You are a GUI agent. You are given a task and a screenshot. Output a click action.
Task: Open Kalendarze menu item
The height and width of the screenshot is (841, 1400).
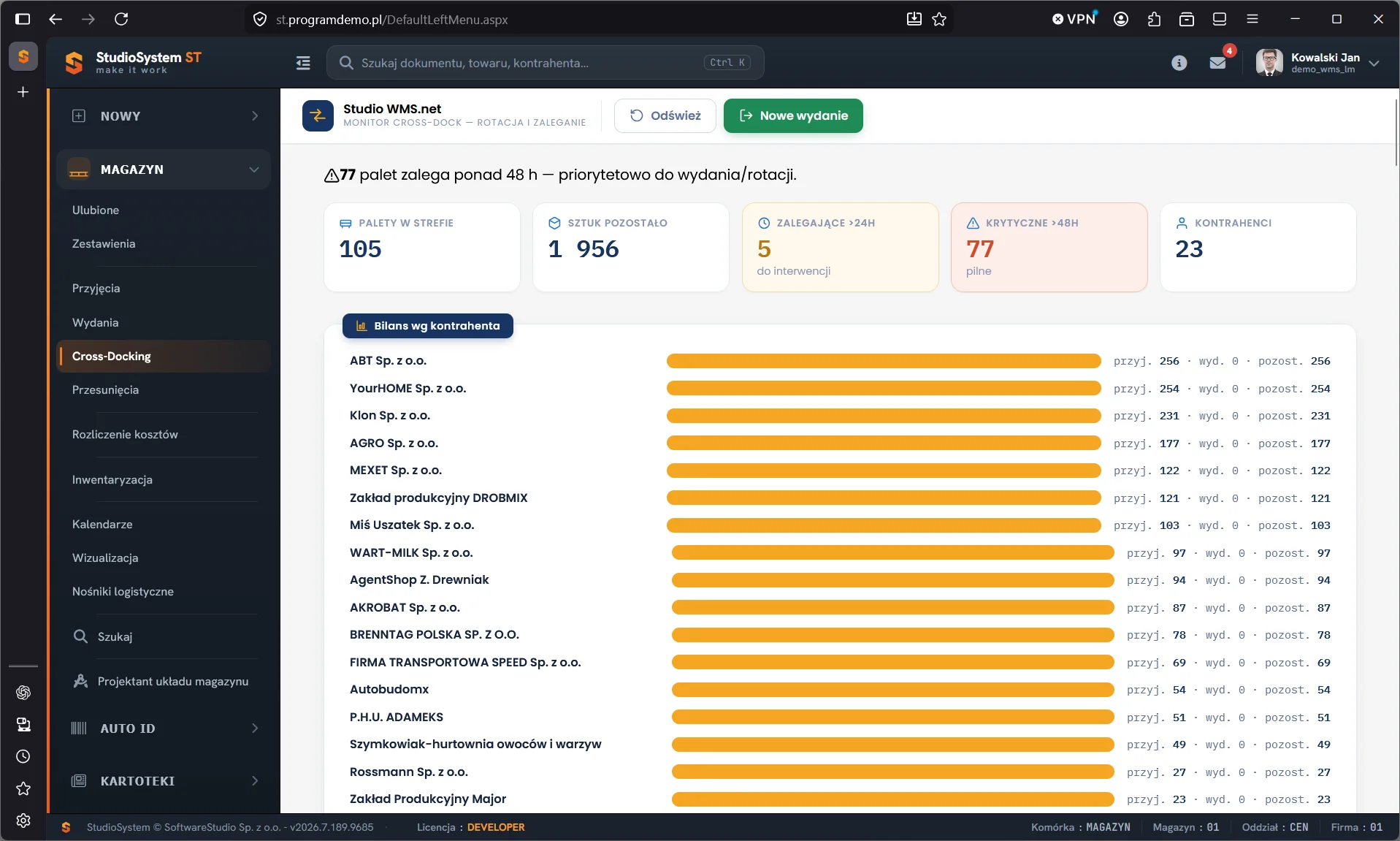[x=102, y=525]
